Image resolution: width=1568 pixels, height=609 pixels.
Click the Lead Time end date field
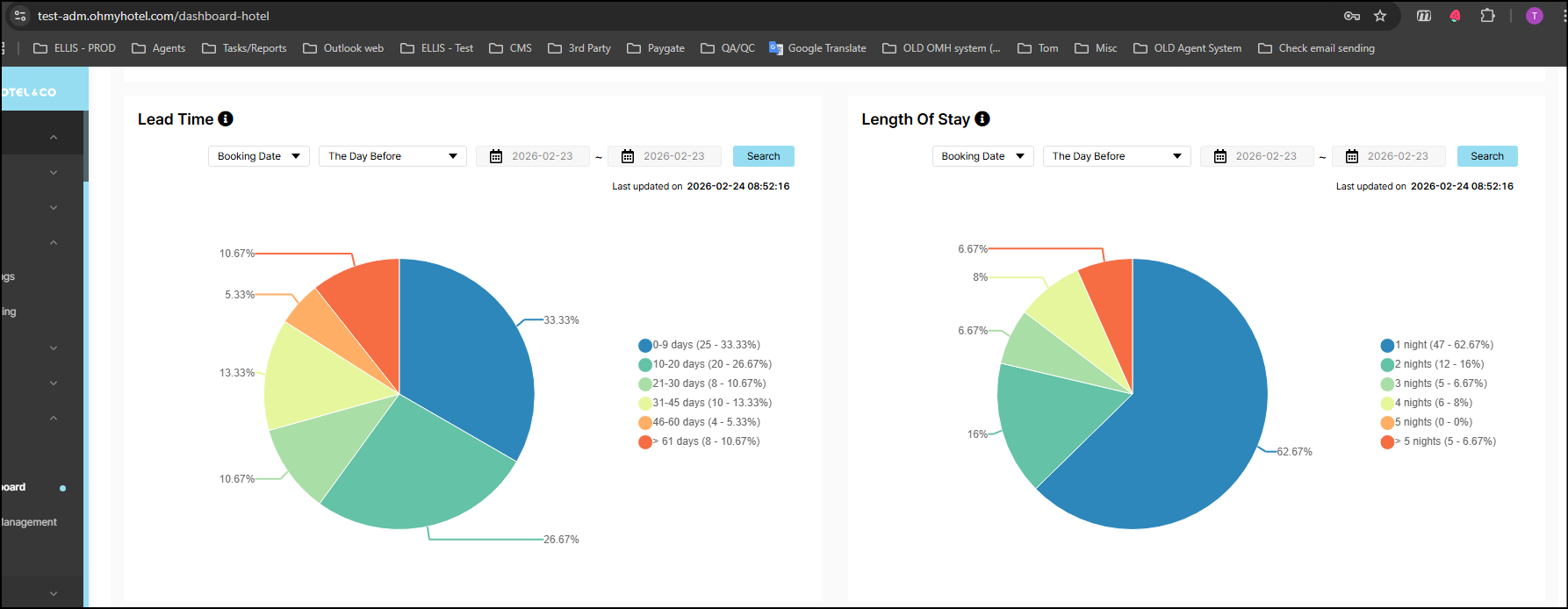point(665,156)
